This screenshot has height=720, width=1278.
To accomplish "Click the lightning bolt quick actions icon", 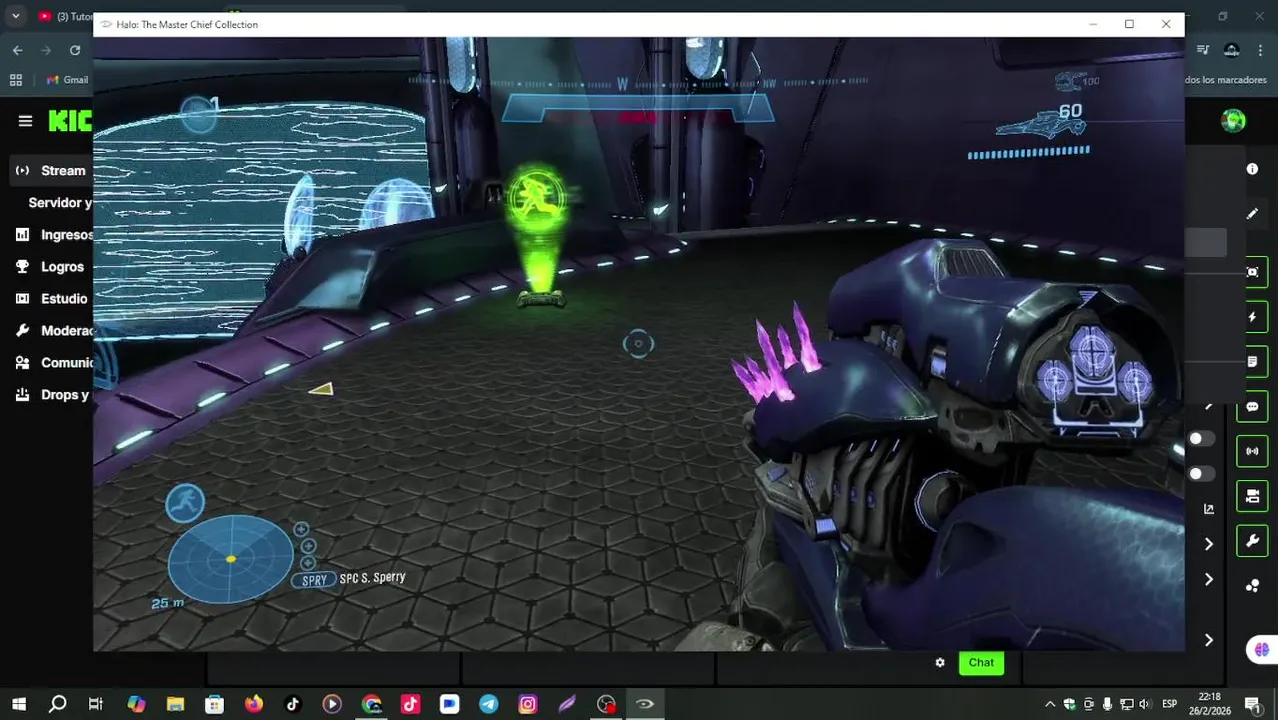I will (1252, 317).
